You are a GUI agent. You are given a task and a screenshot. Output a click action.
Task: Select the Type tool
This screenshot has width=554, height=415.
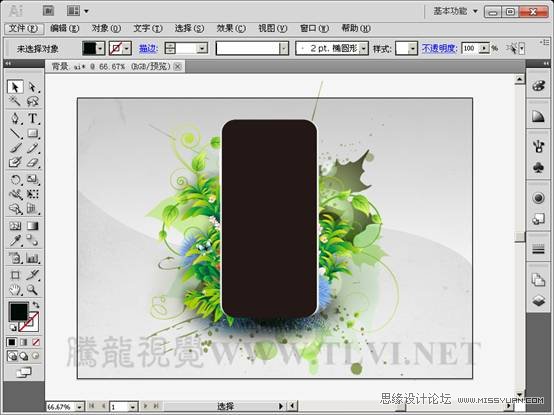[x=33, y=118]
